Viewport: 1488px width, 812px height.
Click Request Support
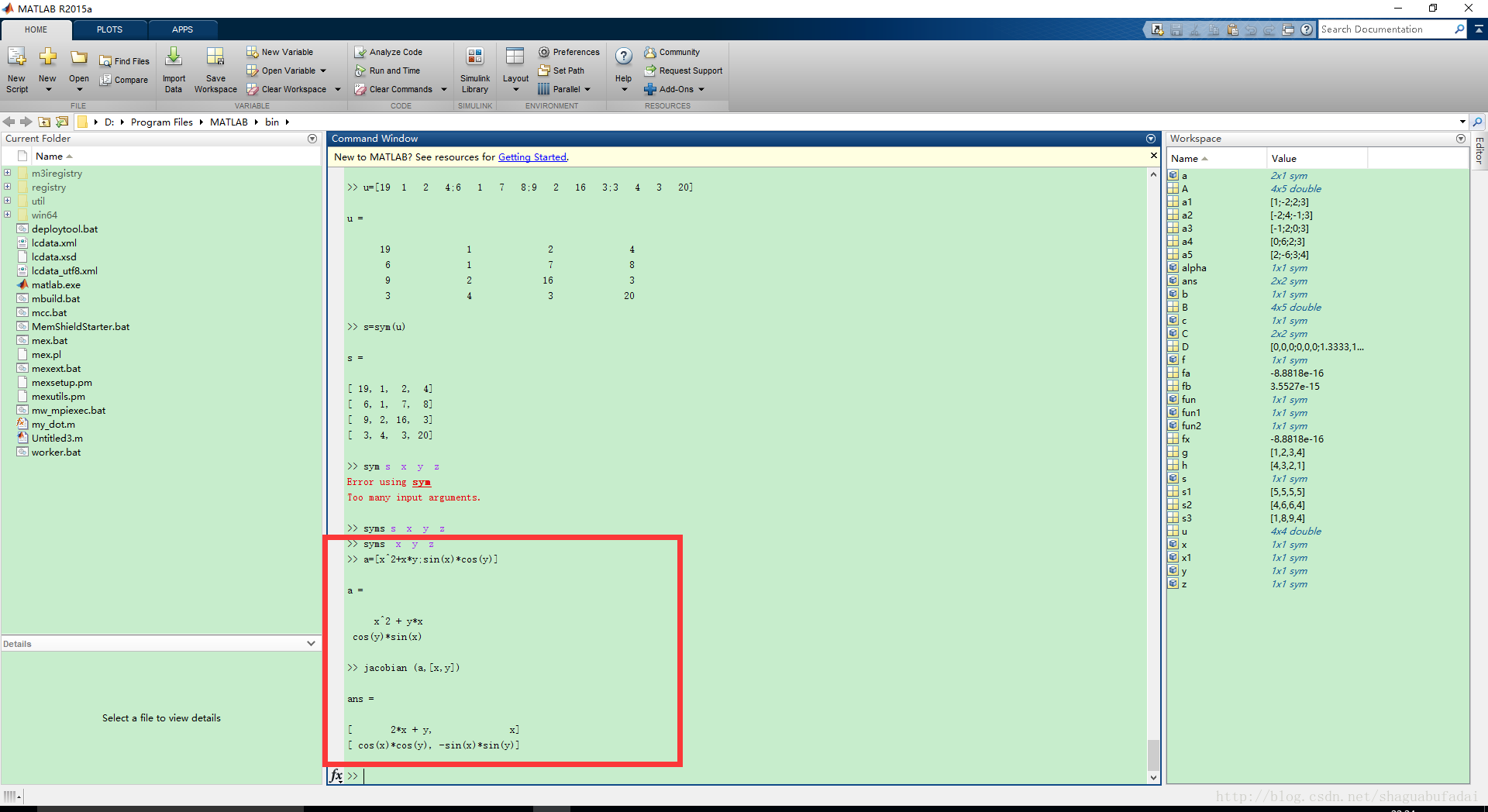tap(683, 71)
